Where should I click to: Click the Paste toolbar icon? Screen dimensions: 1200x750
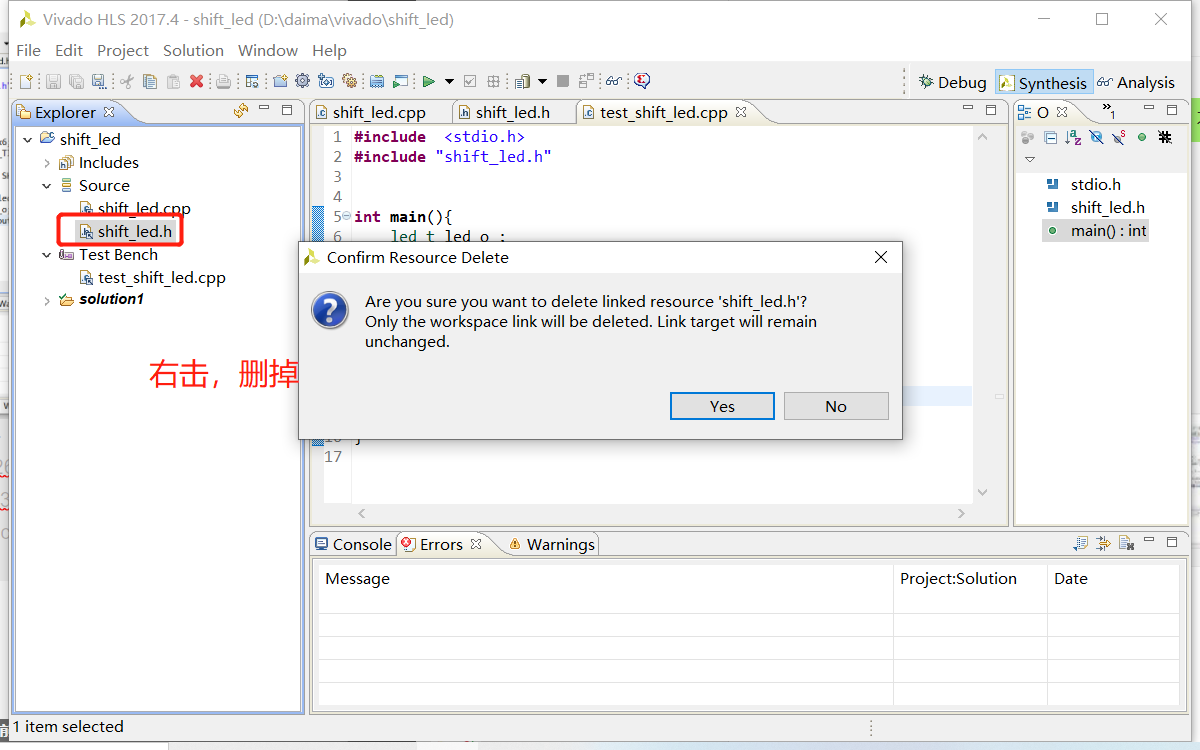point(173,81)
